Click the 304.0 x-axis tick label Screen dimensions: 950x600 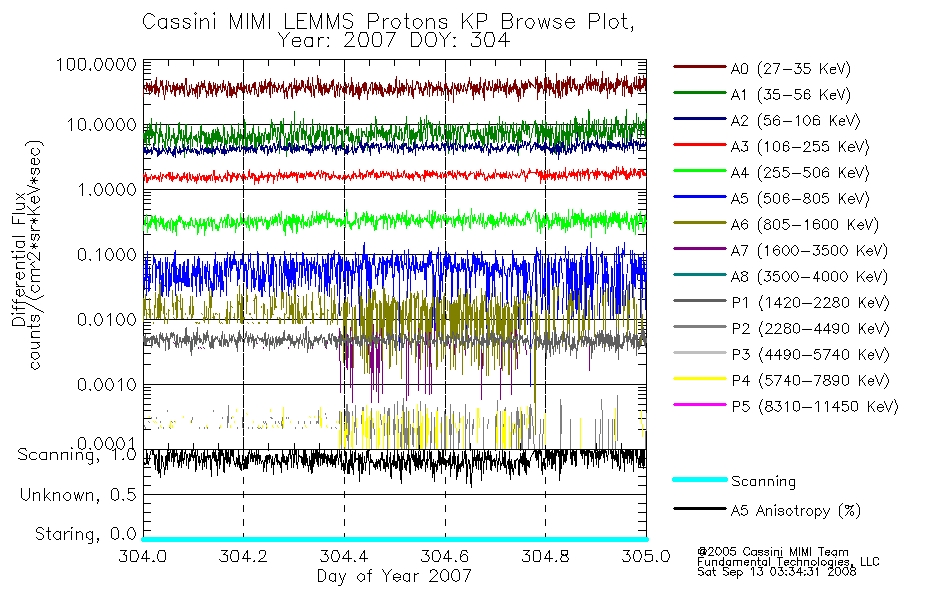tap(142, 556)
